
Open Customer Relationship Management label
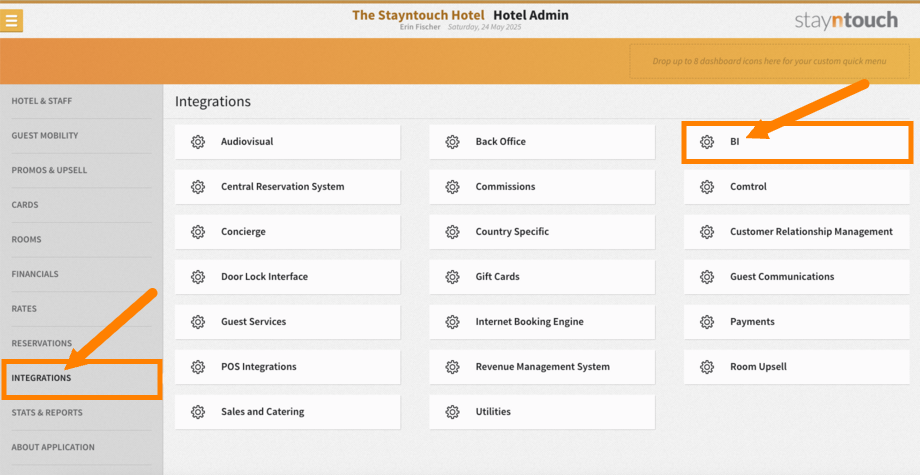[811, 232]
